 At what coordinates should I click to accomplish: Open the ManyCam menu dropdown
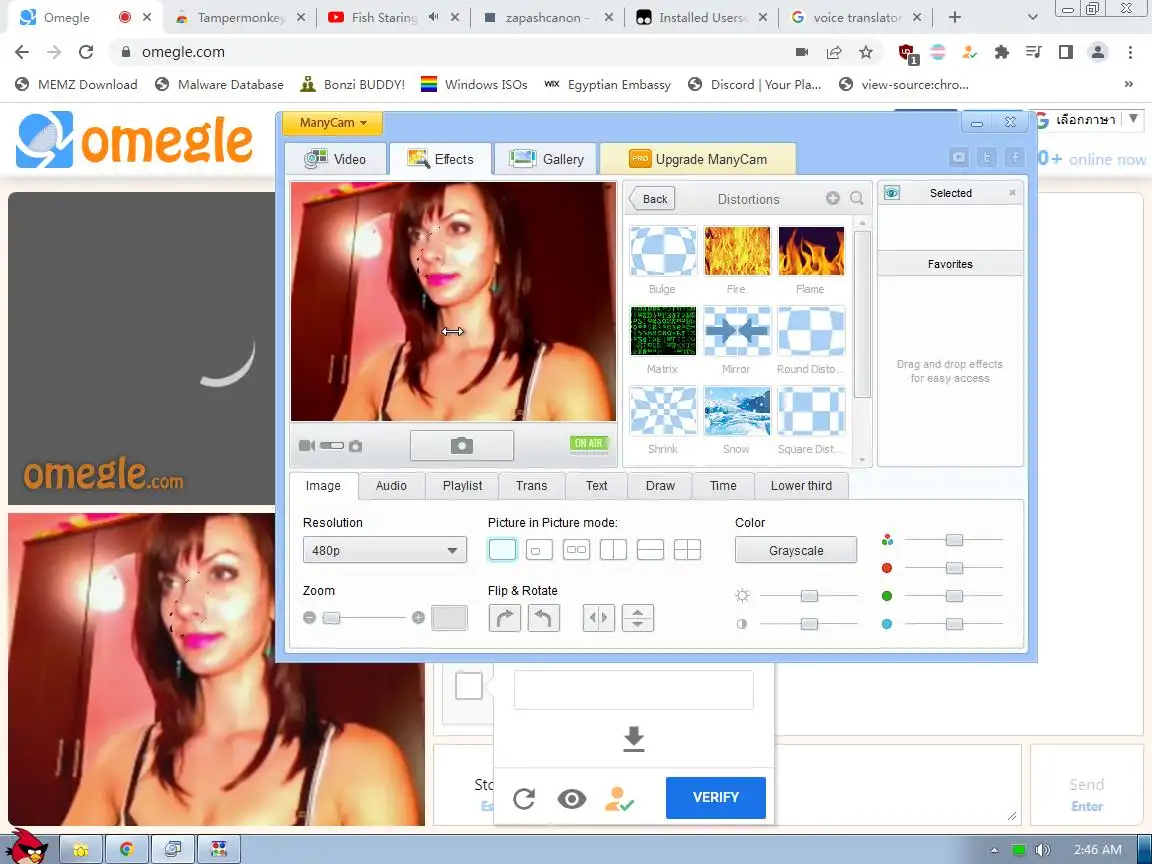[x=332, y=123]
